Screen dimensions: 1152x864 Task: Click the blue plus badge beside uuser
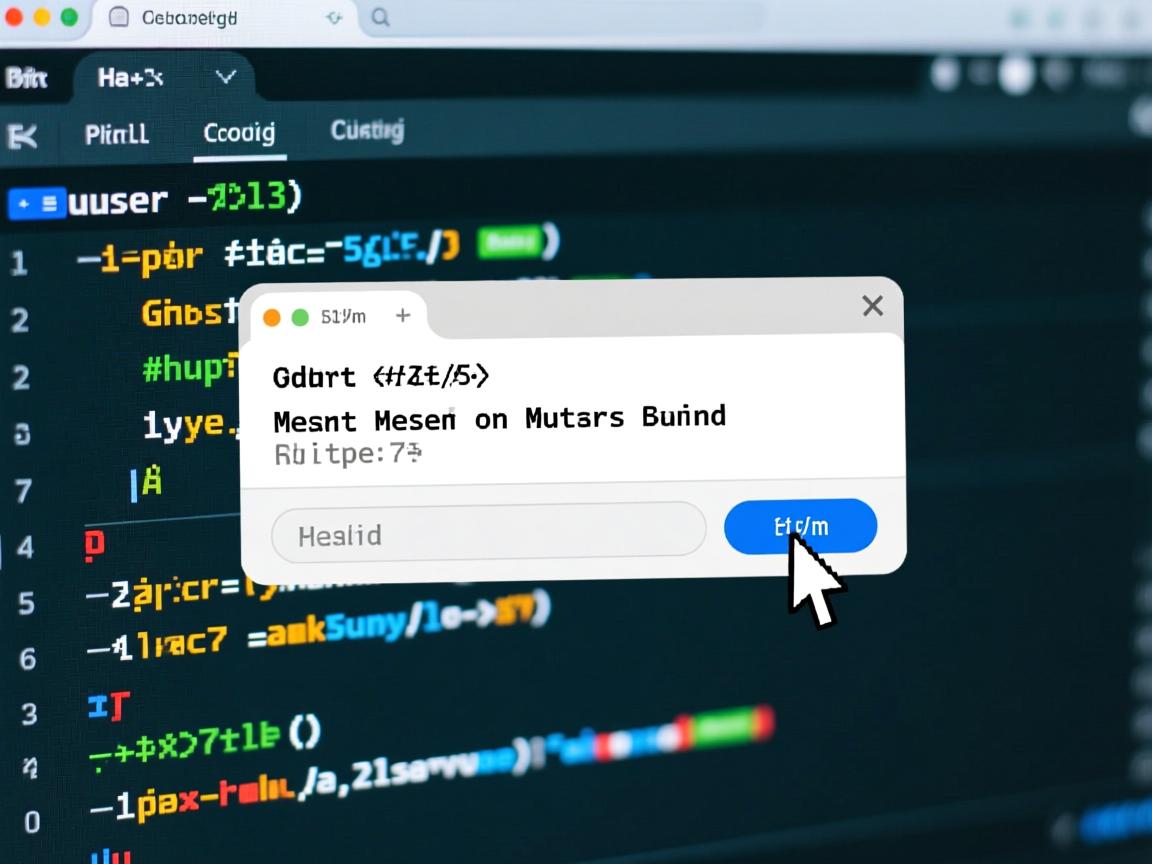coord(36,203)
